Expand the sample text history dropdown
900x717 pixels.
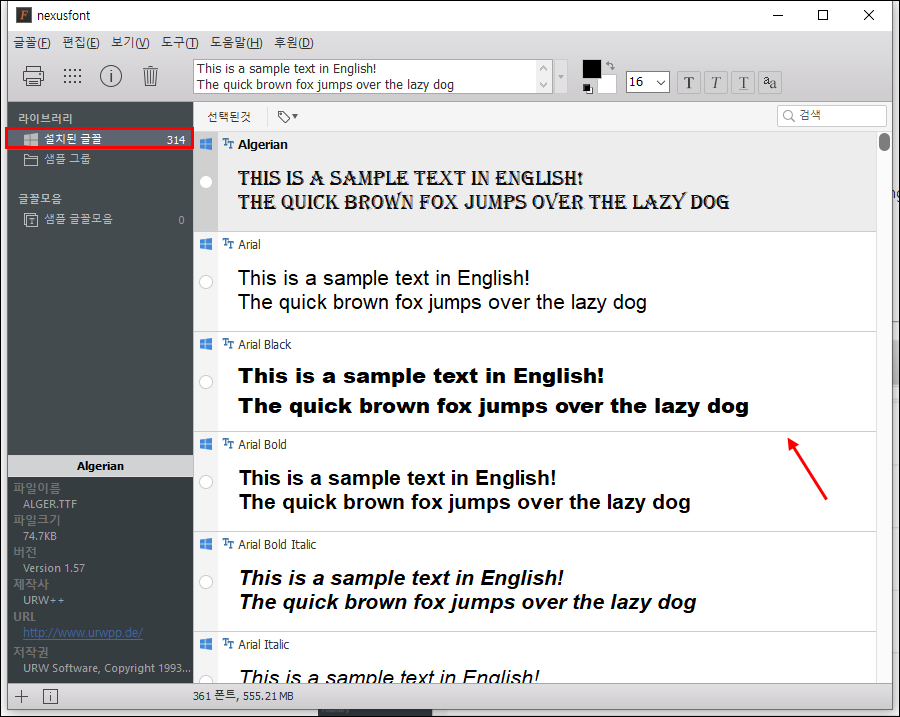coord(561,76)
